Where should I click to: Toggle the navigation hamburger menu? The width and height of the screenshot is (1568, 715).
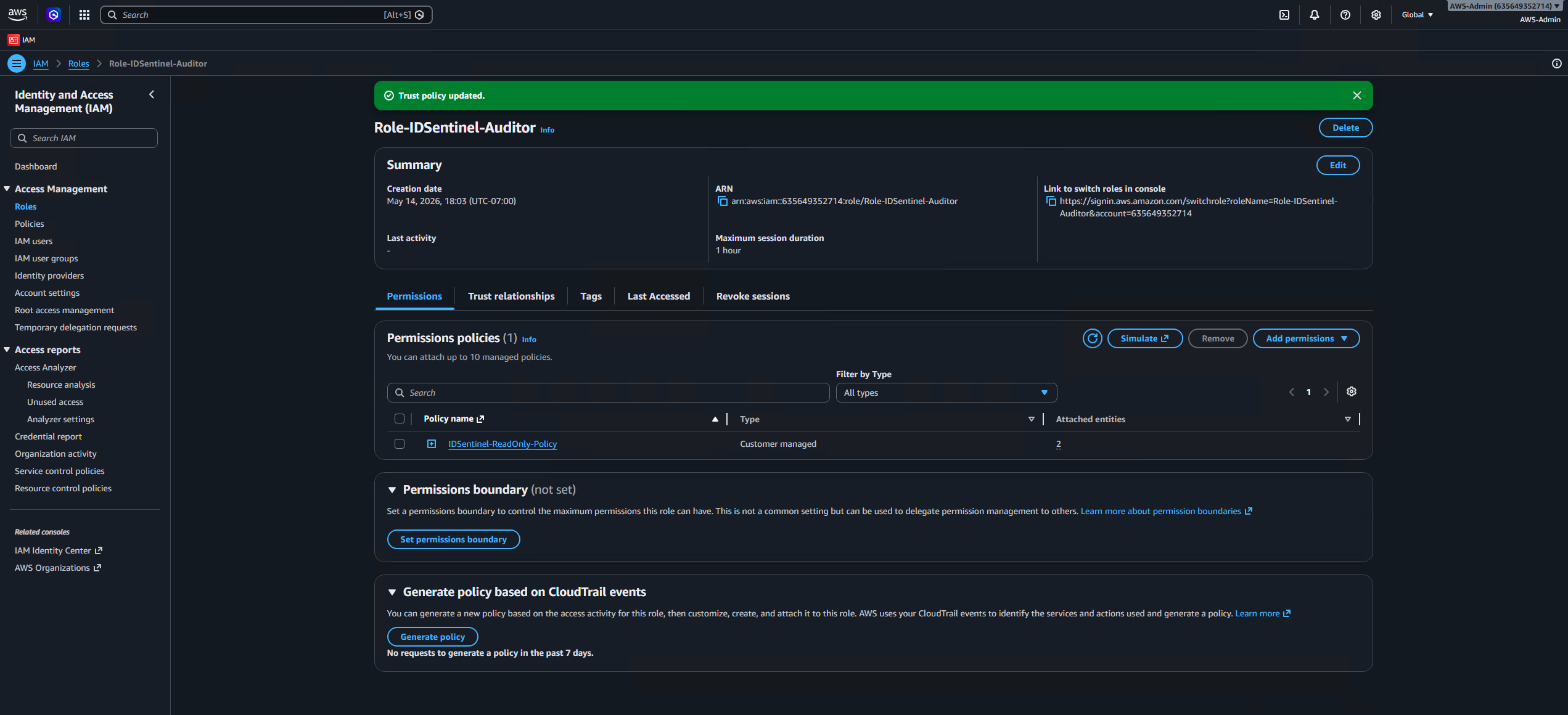click(17, 63)
